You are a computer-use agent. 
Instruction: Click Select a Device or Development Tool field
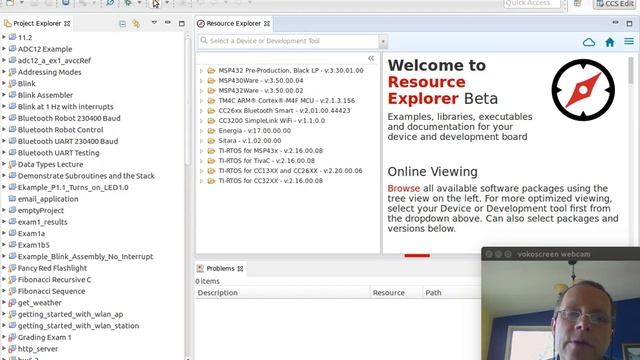point(289,41)
